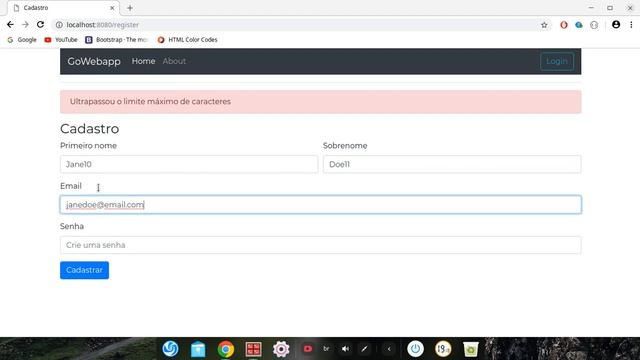Open the grey round extension icon
640x360 pixels.
pos(594,25)
